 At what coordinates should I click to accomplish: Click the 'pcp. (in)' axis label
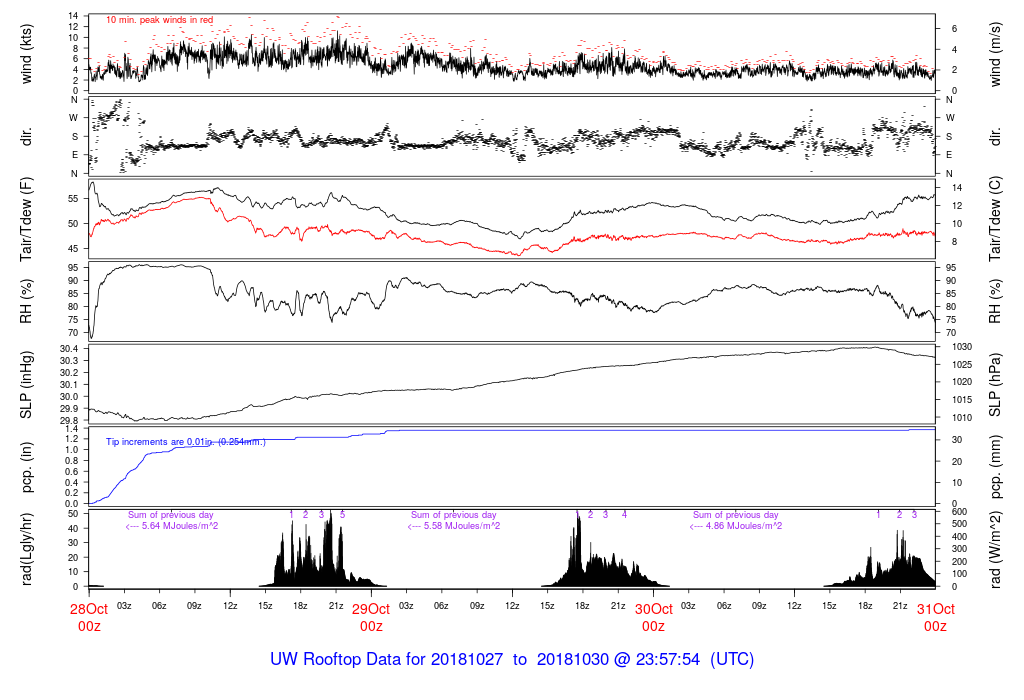coord(26,466)
